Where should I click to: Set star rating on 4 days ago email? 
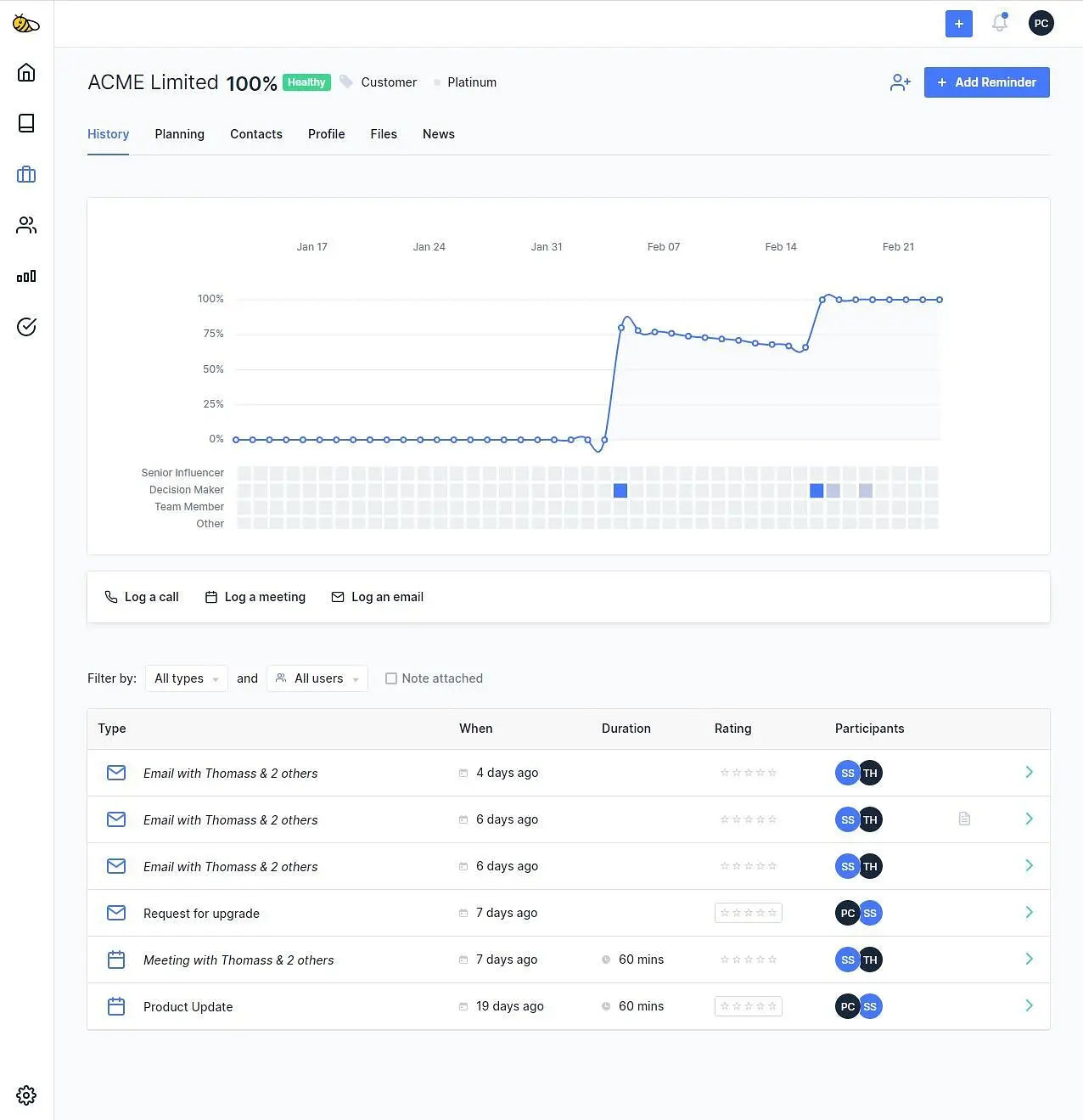[x=749, y=773]
